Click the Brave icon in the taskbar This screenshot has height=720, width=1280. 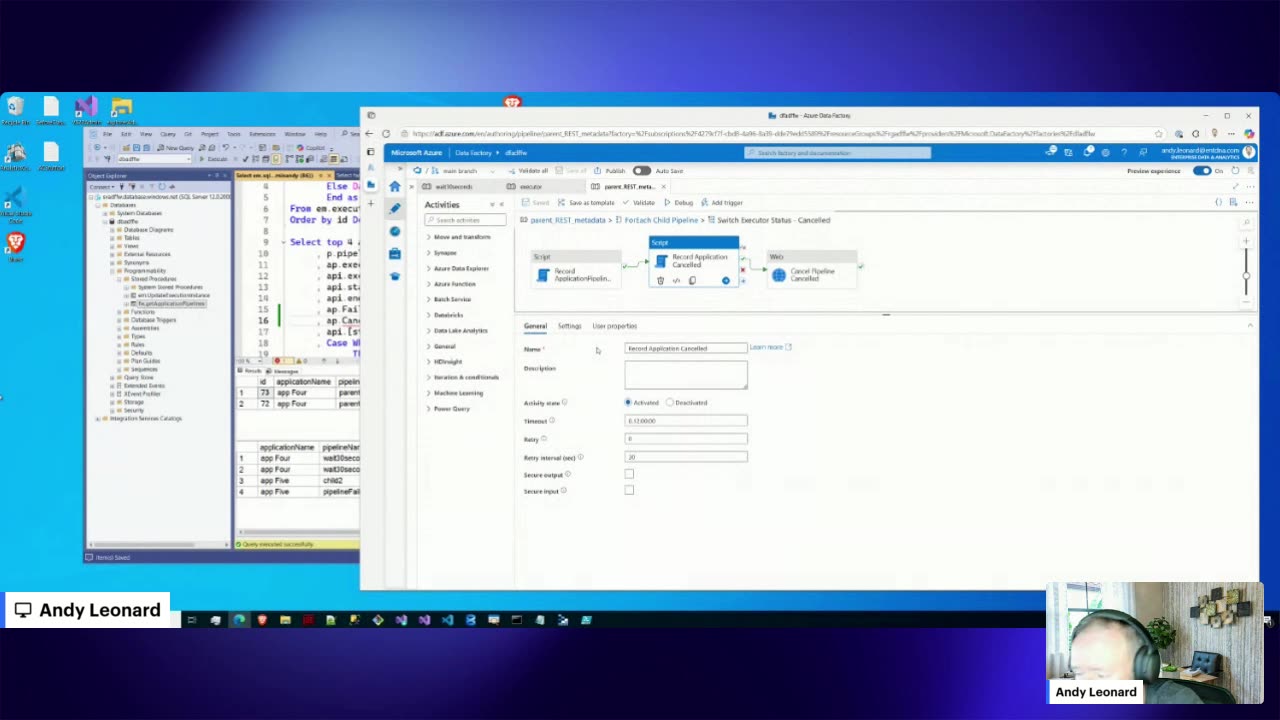coord(262,620)
